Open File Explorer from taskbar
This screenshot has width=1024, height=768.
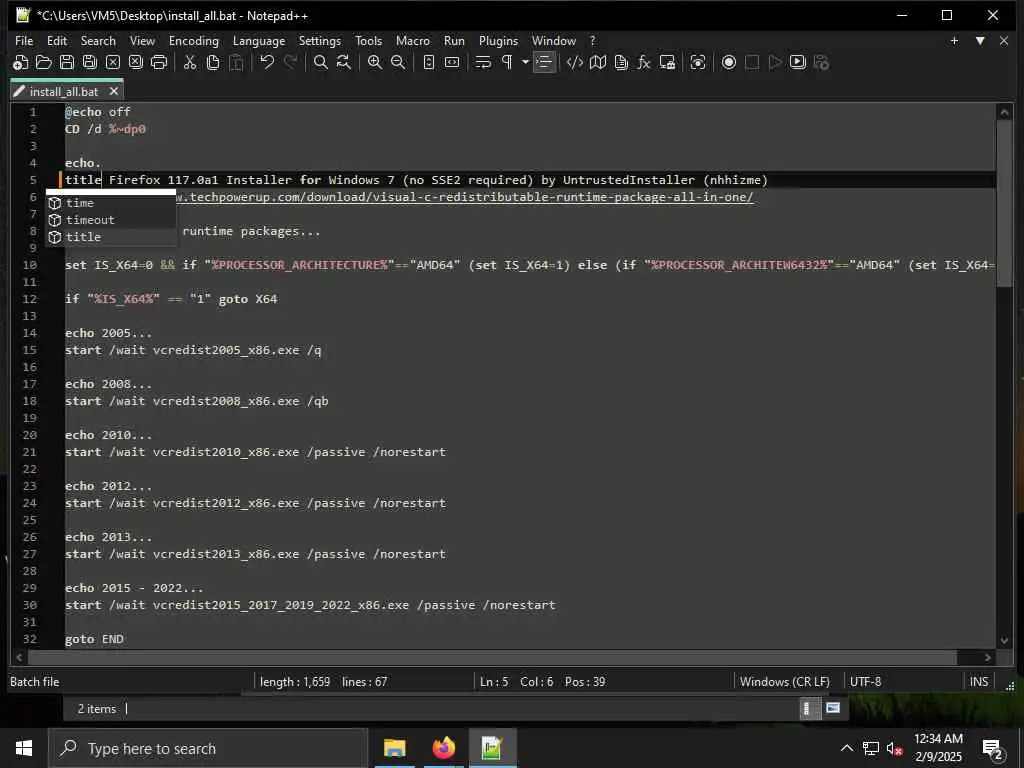(394, 748)
